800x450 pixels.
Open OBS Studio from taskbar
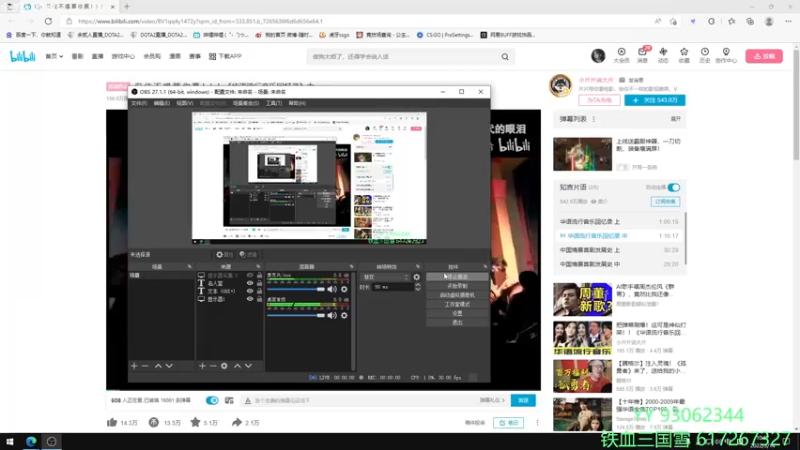52,441
